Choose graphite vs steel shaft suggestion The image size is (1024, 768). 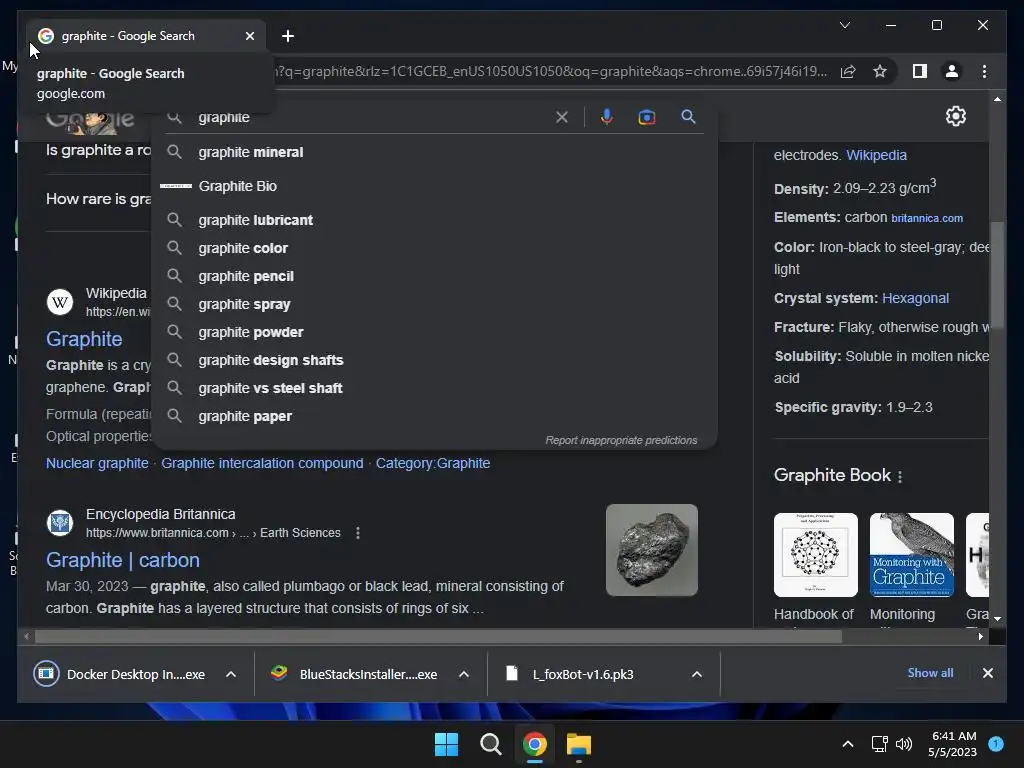pos(434,389)
